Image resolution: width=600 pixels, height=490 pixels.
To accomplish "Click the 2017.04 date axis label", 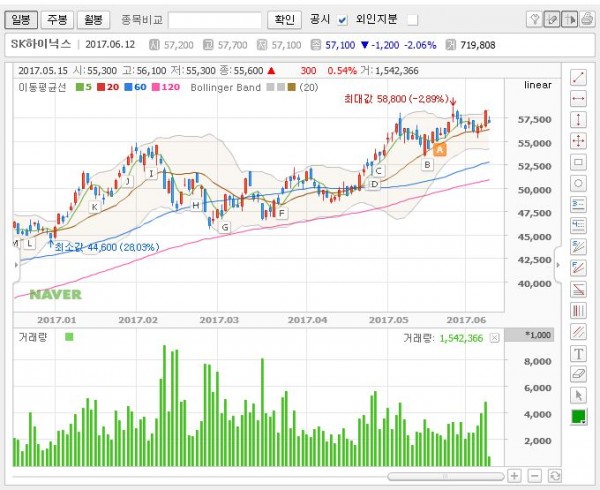I will [x=308, y=320].
